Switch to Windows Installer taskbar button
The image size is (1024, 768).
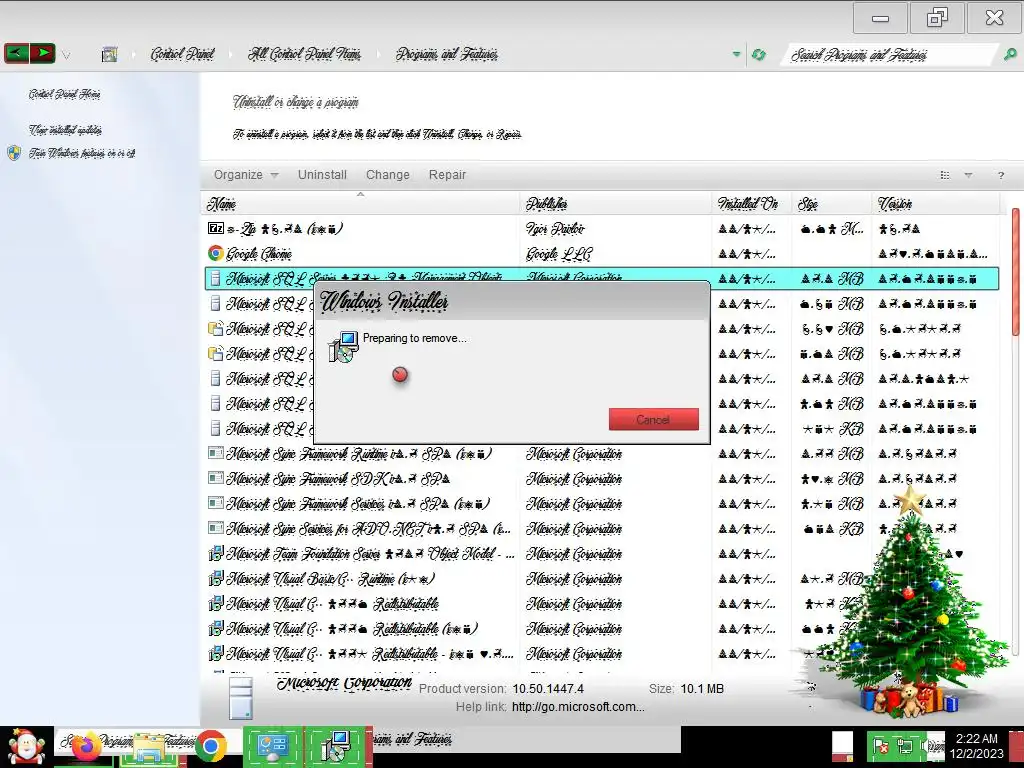pyautogui.click(x=337, y=746)
